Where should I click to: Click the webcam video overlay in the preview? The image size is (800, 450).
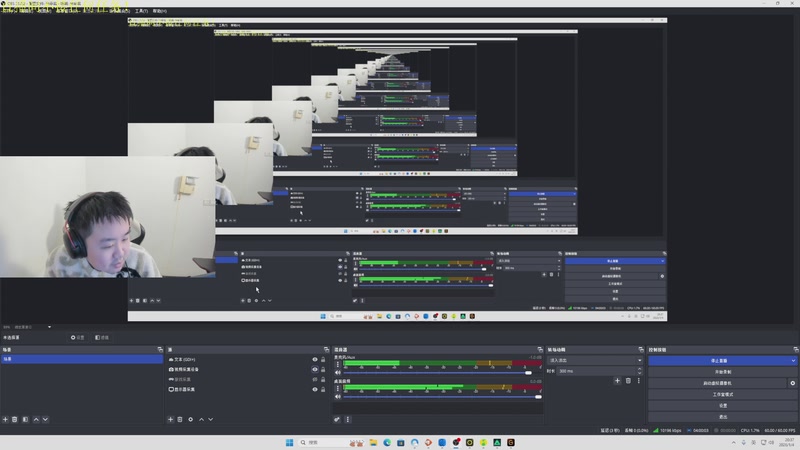(107, 217)
